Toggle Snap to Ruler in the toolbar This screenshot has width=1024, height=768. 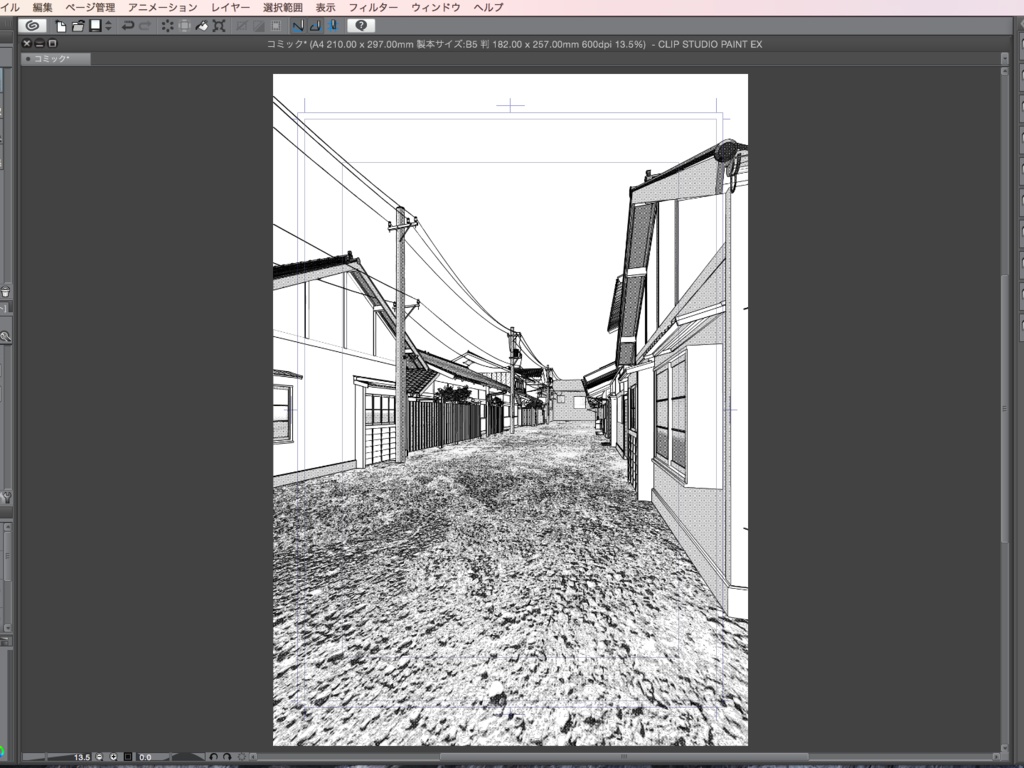[x=298, y=27]
